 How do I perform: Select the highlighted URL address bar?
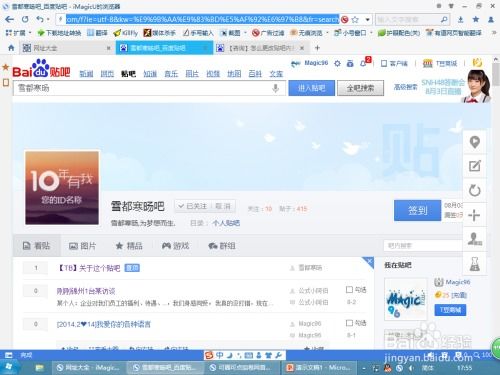tap(202, 20)
